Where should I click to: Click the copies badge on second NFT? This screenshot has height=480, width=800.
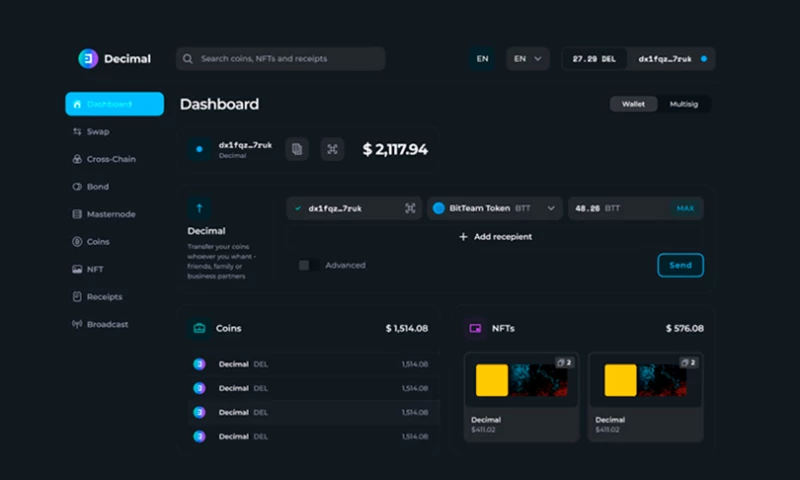click(x=688, y=363)
